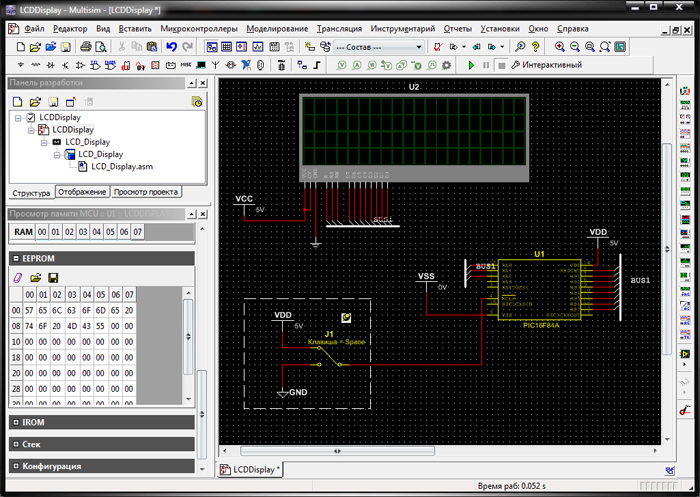Select EEPROM cell value 57
The width and height of the screenshot is (700, 497).
point(29,310)
